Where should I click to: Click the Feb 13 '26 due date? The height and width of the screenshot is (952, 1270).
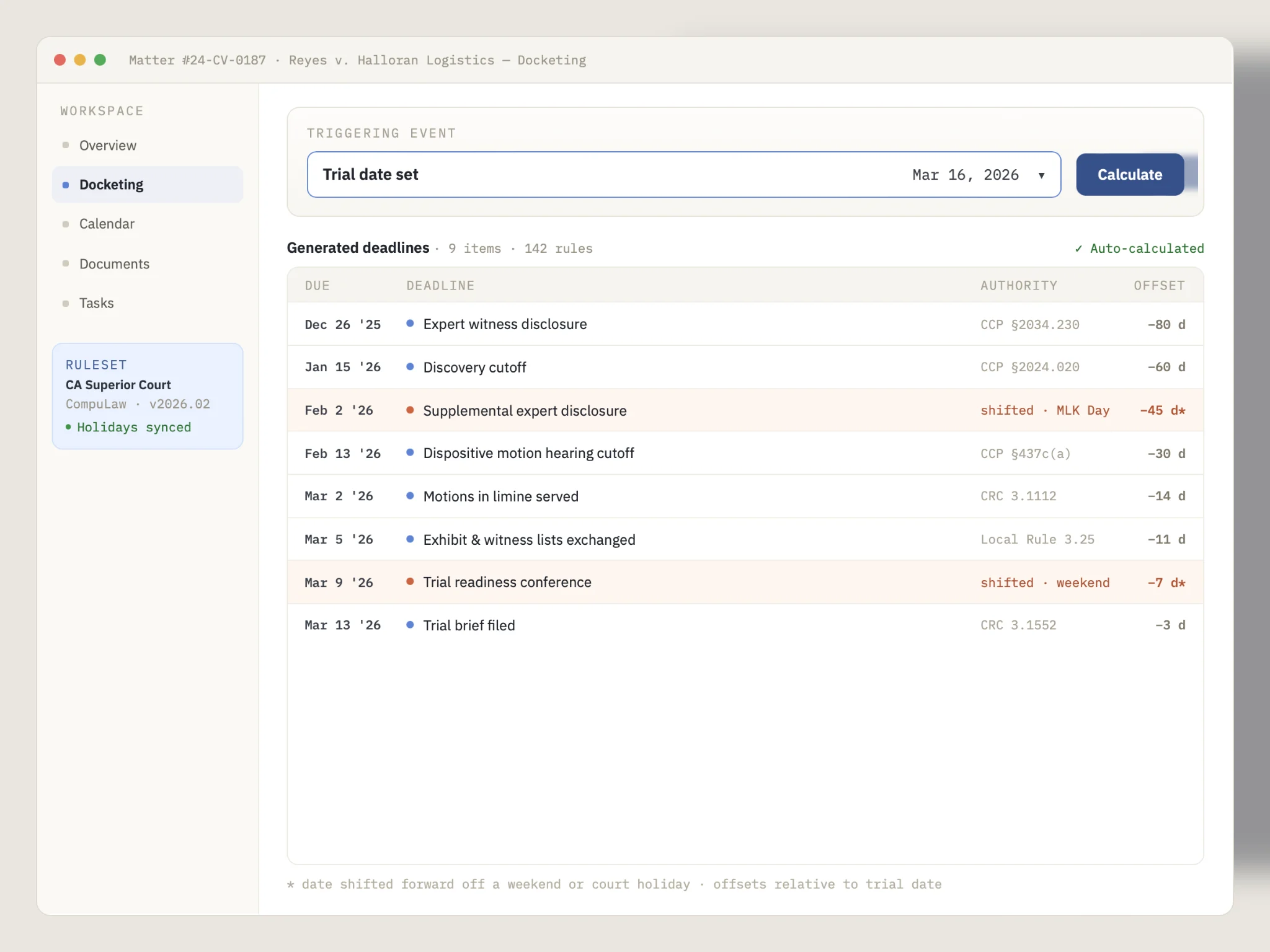tap(342, 454)
